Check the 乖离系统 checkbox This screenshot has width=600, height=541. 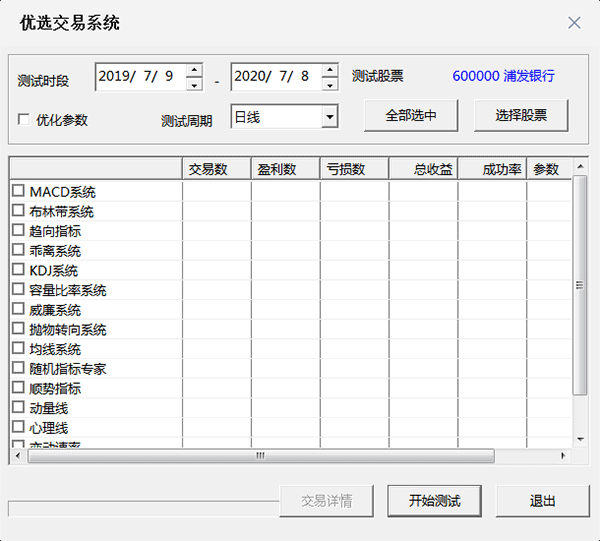(18, 249)
